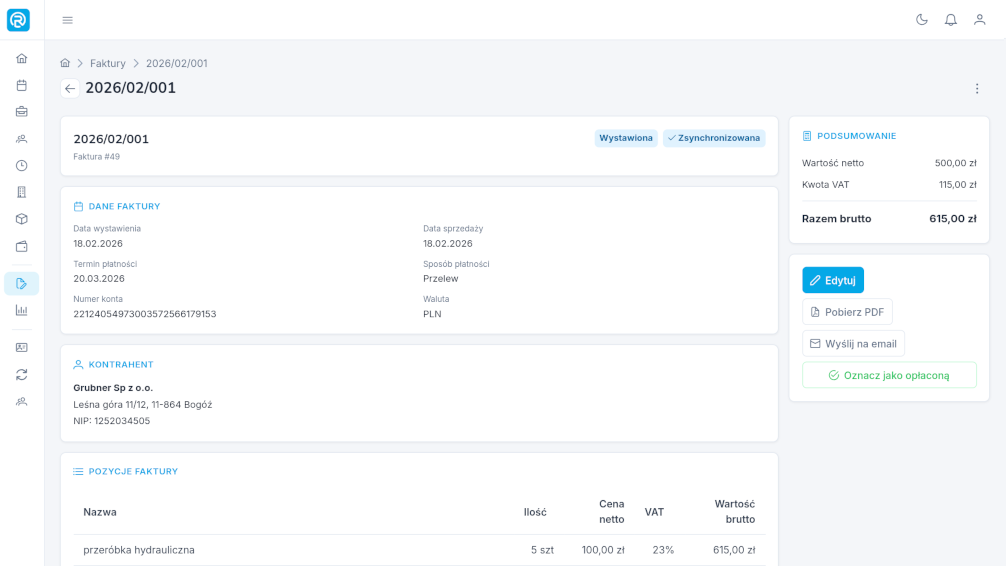Click the app logo in top-left corner
1006x566 pixels.
coord(19,20)
